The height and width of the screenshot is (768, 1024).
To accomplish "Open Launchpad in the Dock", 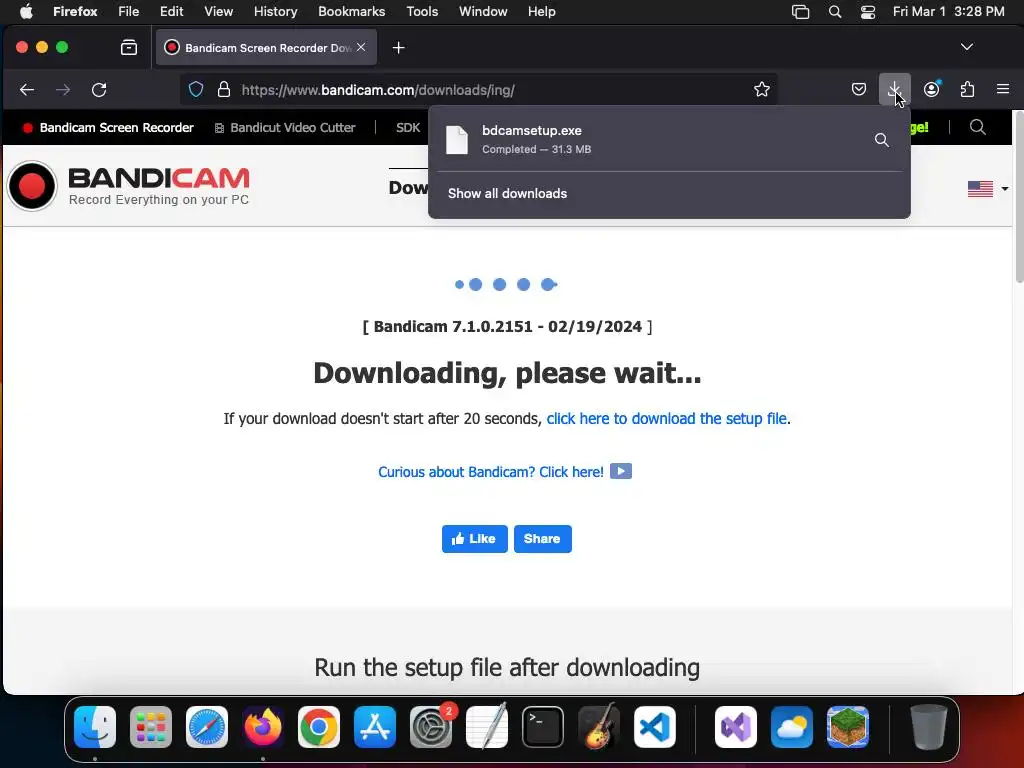I will click(151, 727).
